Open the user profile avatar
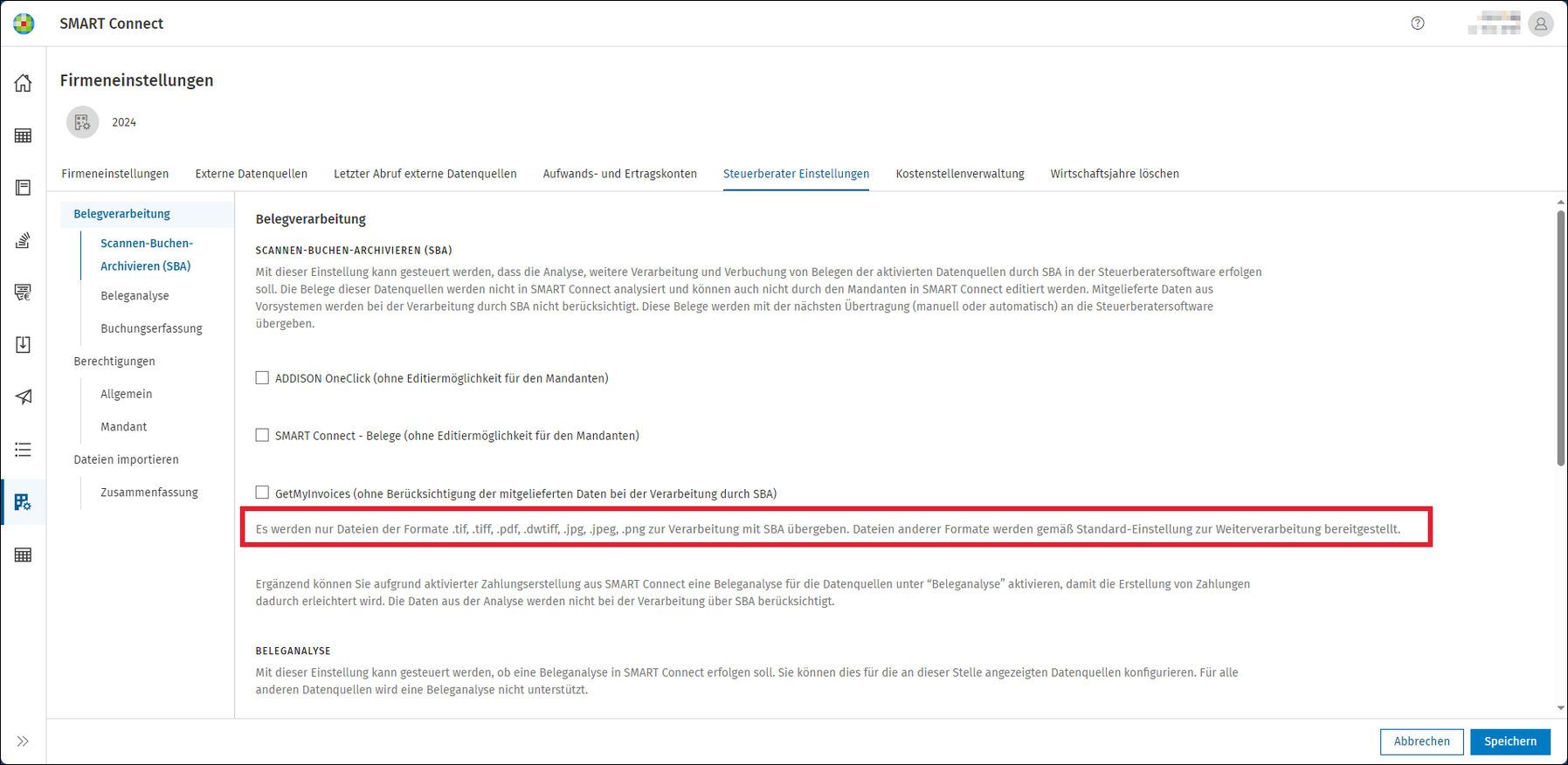 click(1541, 24)
